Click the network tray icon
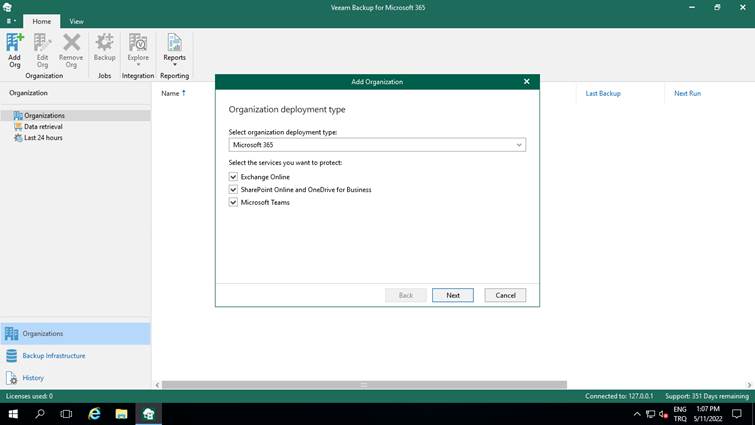755x425 pixels. (651, 414)
